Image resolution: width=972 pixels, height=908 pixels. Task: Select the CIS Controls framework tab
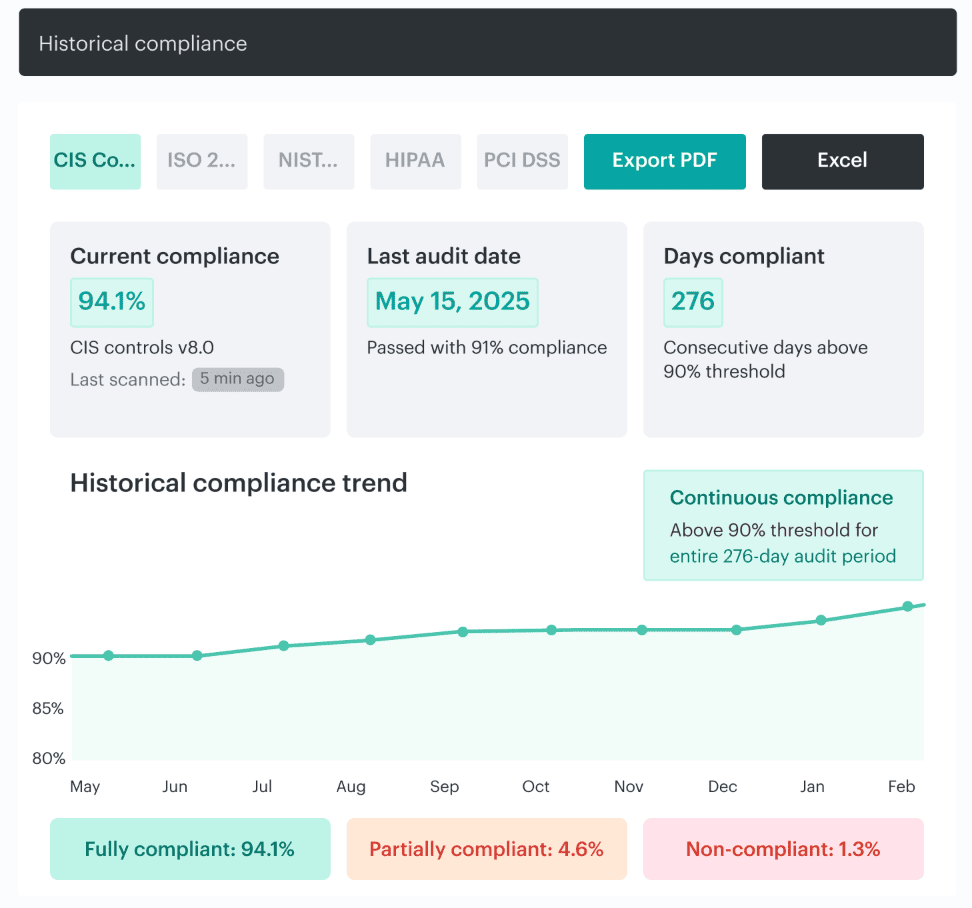pos(95,161)
